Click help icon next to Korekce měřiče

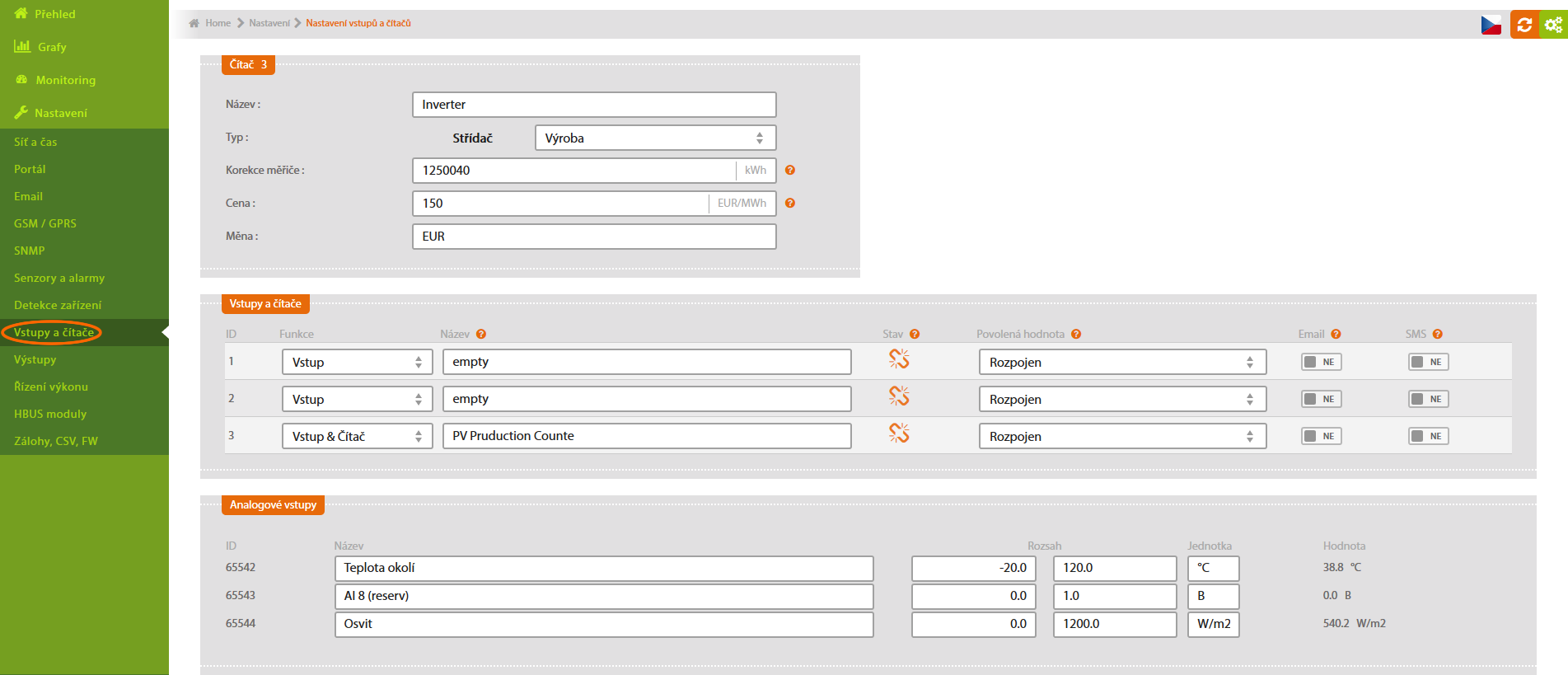coord(790,171)
